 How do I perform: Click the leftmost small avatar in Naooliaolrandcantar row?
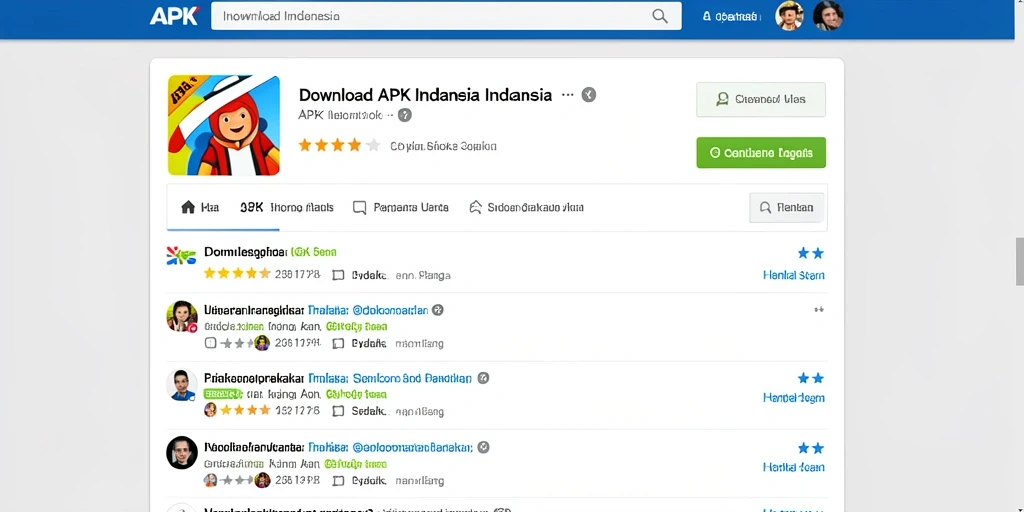tap(210, 480)
